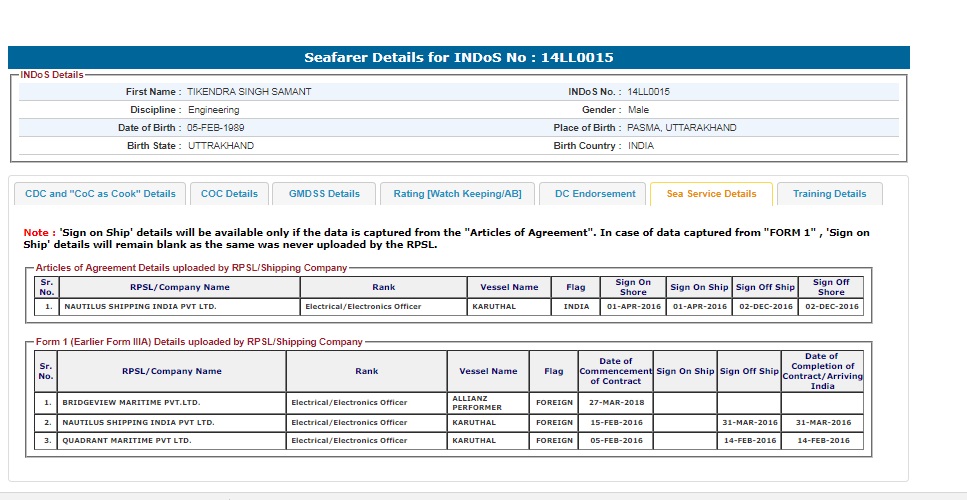Click the BRIDGEVIEW MARITIME PVT.LTD. row
Image resolution: width=967 pixels, height=500 pixels.
(x=131, y=403)
